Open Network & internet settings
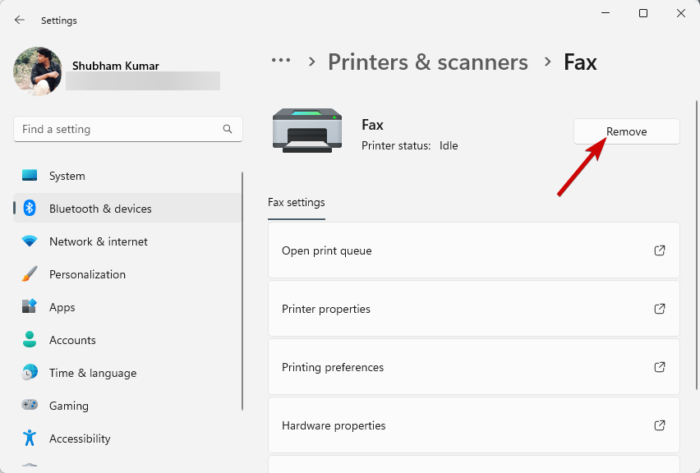Image resolution: width=700 pixels, height=473 pixels. (98, 242)
